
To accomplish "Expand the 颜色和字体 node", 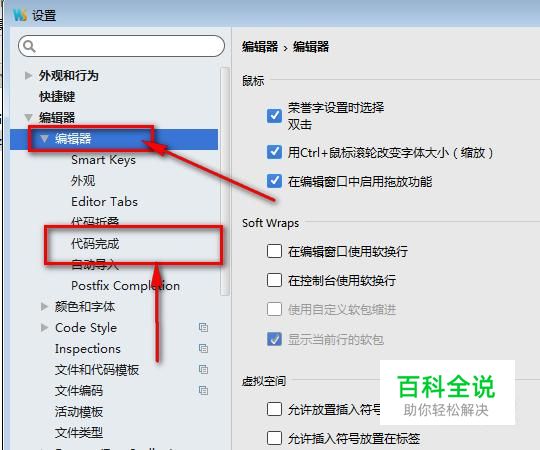I will (x=44, y=306).
